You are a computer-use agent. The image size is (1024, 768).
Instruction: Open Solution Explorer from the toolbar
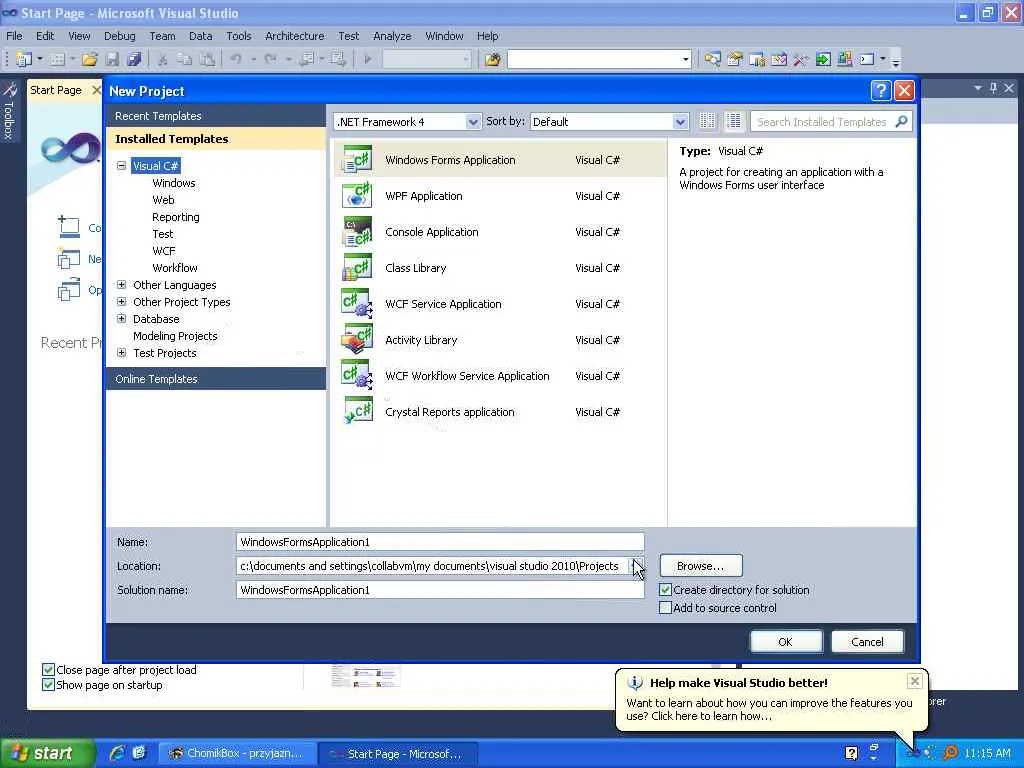coord(712,59)
